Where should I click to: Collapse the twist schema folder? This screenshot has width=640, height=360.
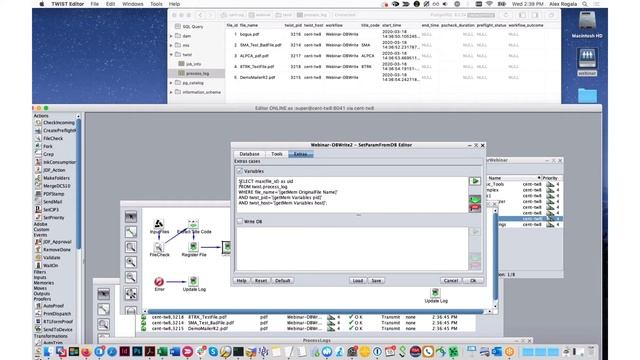[171, 55]
